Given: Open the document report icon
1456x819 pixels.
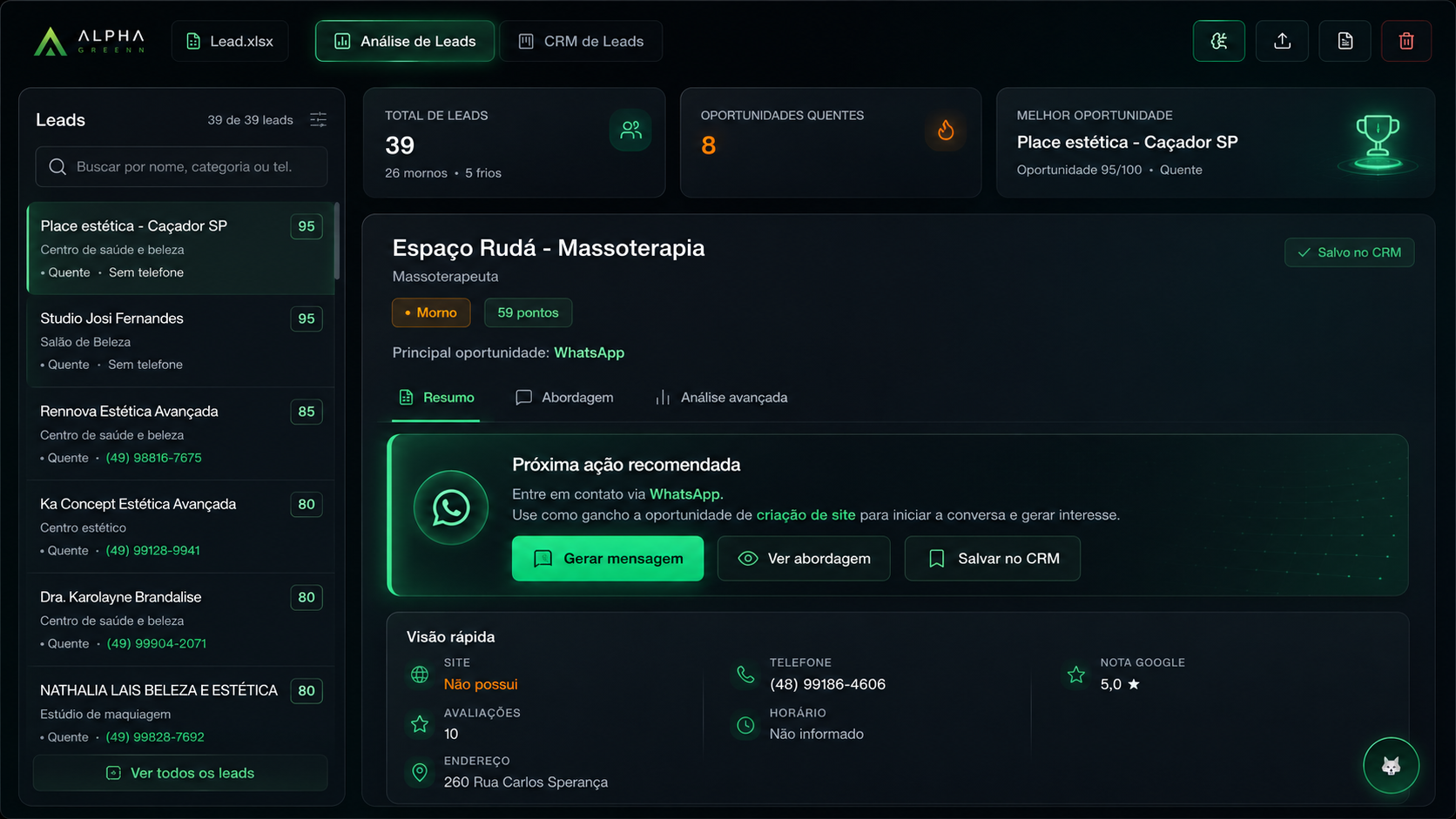Looking at the screenshot, I should tap(1345, 41).
